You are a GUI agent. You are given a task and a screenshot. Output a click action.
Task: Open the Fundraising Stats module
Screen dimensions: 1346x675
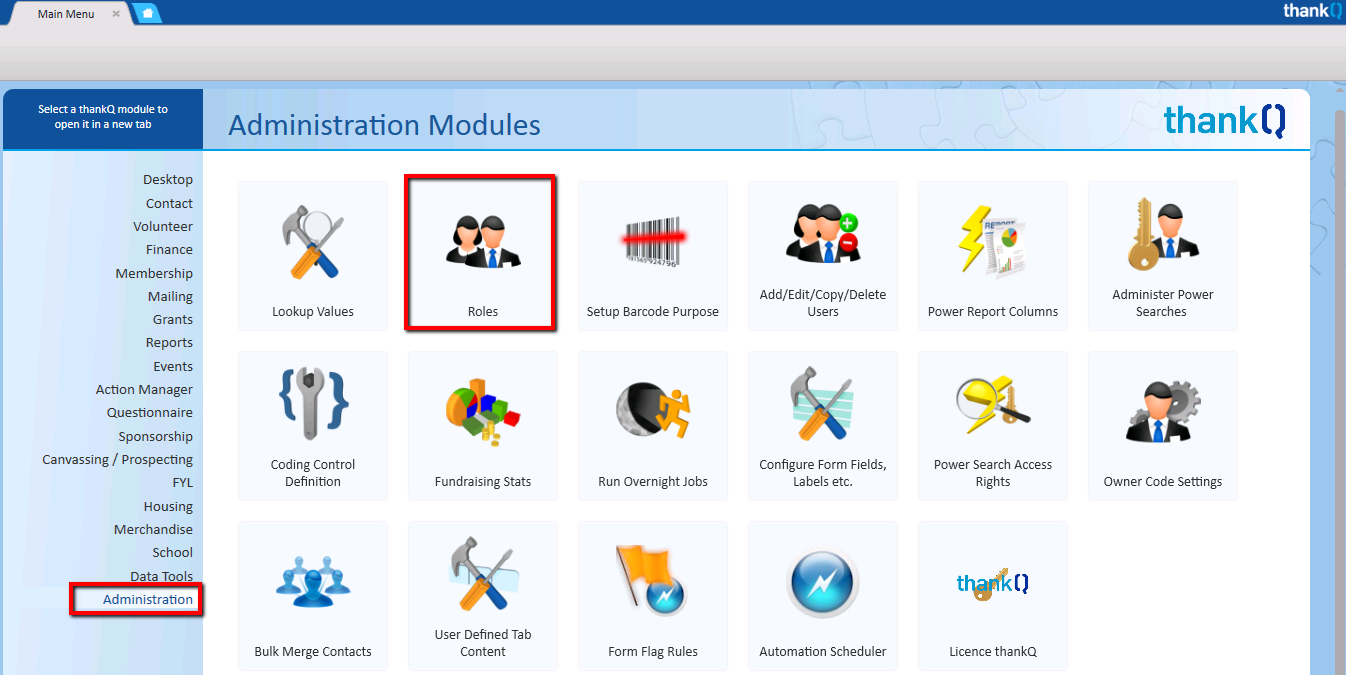(483, 426)
